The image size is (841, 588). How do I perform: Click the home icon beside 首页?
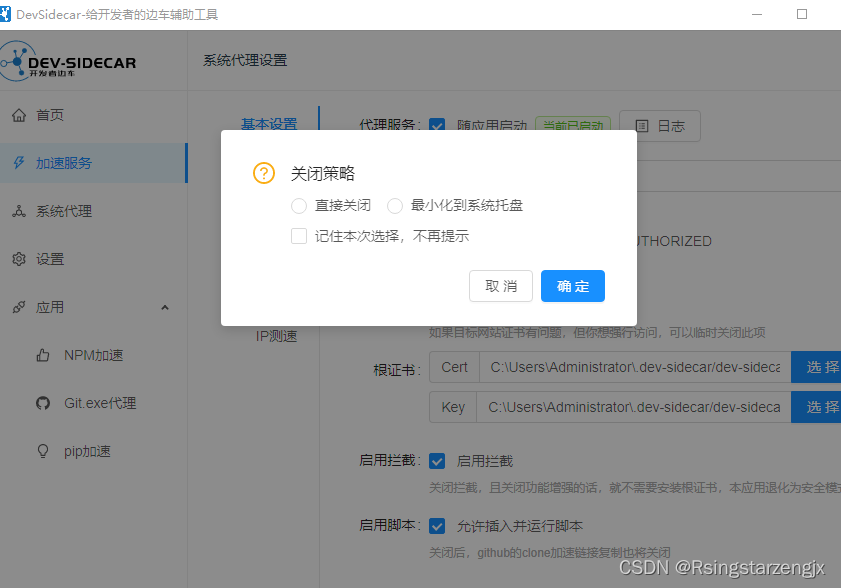pos(19,115)
